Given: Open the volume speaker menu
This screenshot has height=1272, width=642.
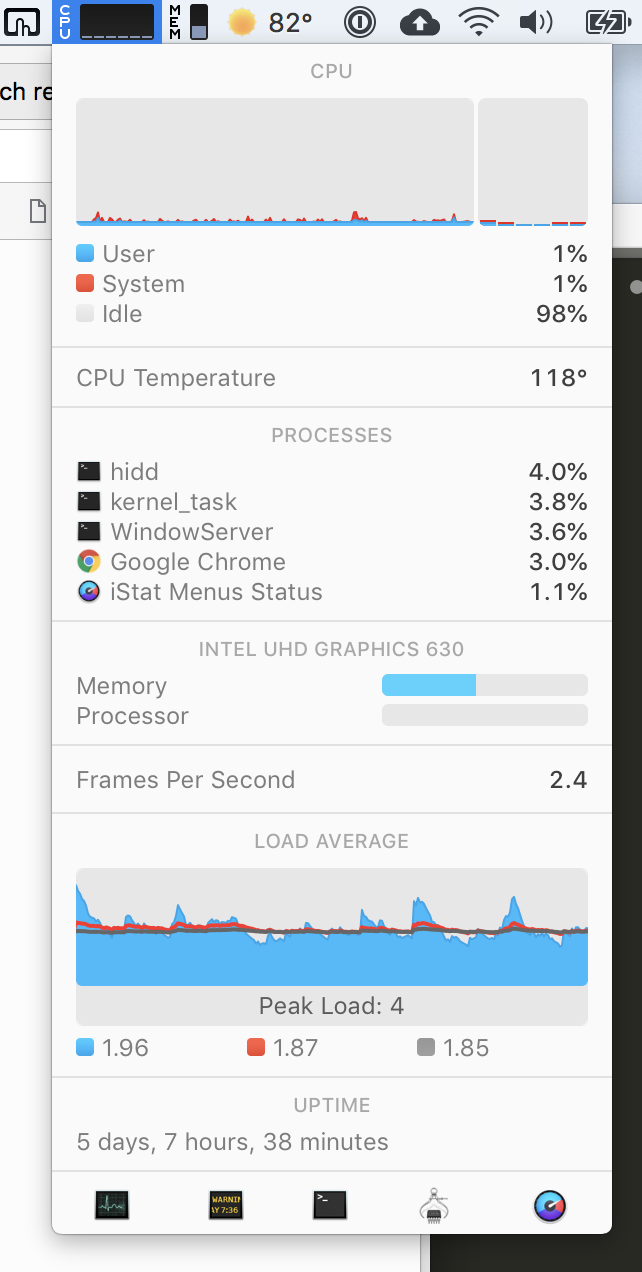Looking at the screenshot, I should 537,21.
